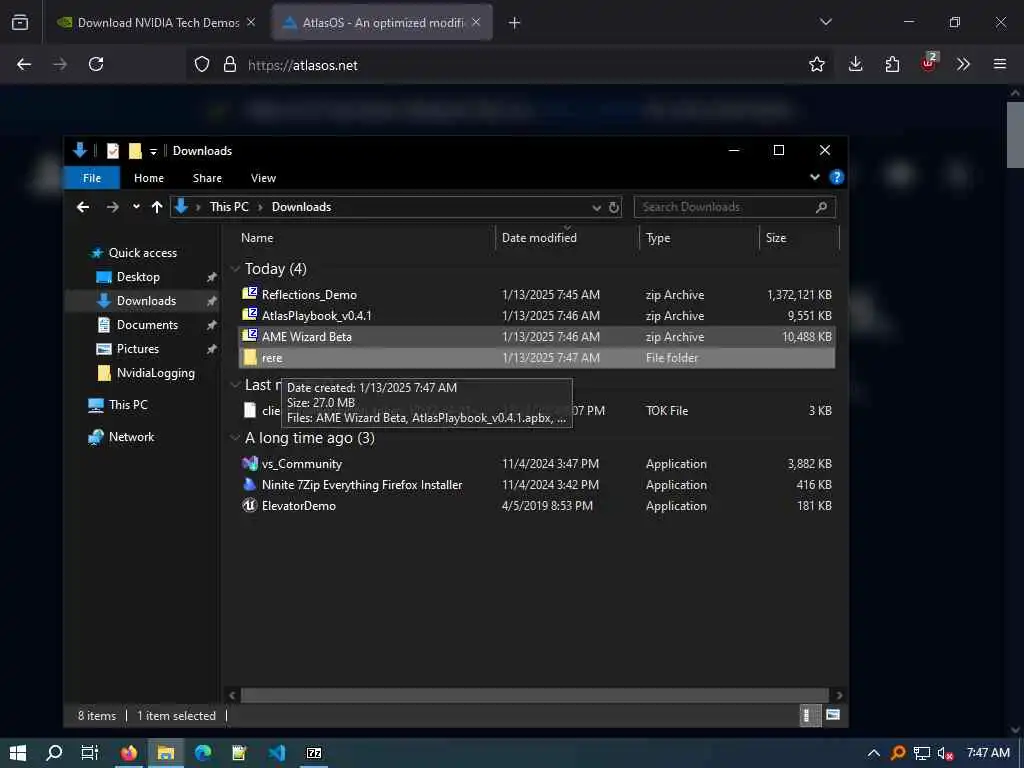Open 7-Zip from the taskbar

(x=314, y=753)
